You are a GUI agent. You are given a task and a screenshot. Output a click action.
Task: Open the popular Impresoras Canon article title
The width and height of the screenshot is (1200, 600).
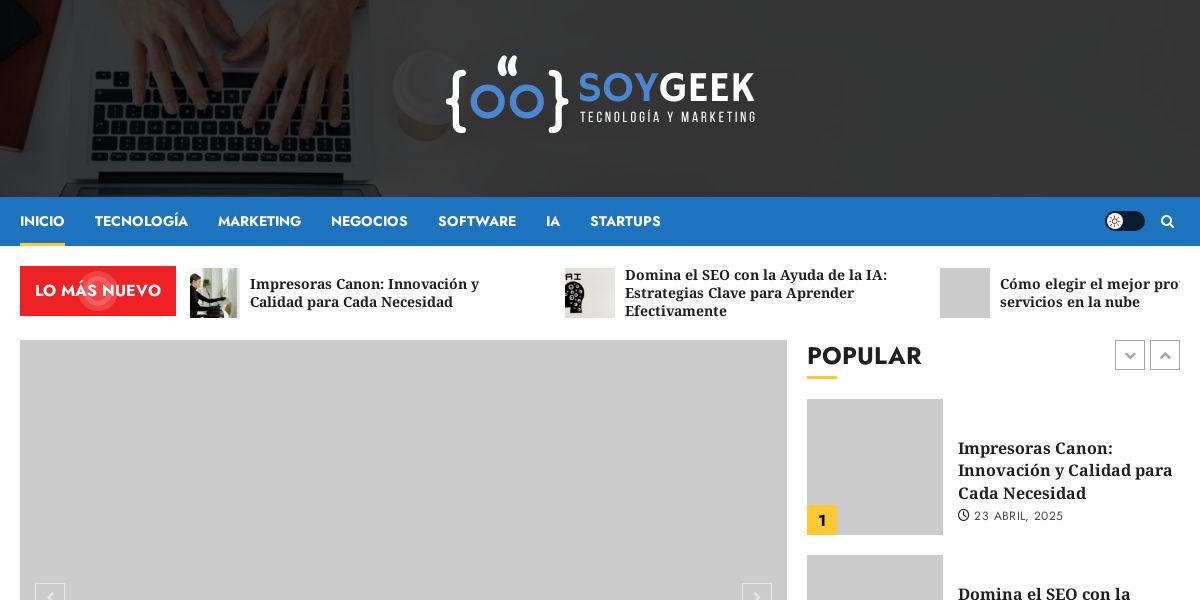point(1065,470)
